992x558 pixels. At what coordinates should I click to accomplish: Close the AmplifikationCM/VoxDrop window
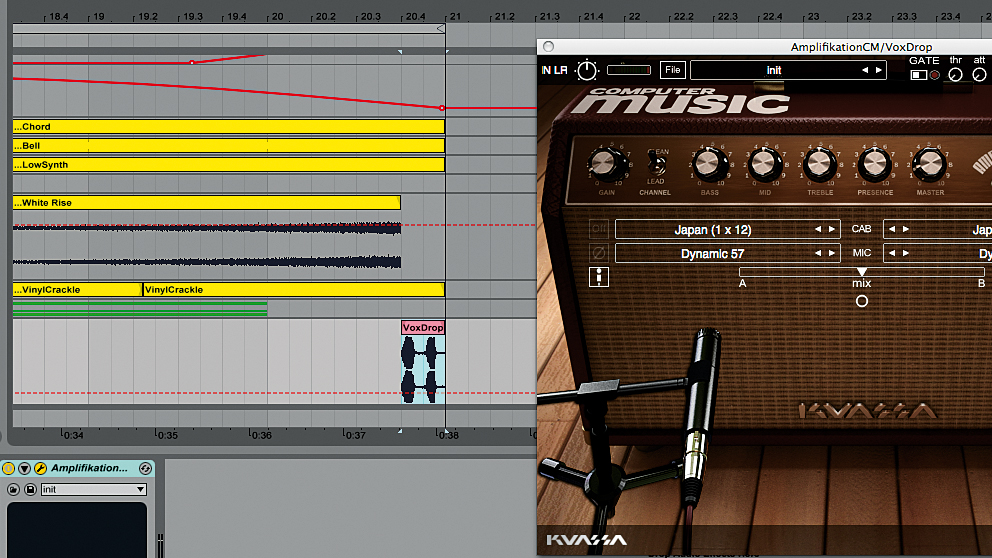[x=549, y=46]
